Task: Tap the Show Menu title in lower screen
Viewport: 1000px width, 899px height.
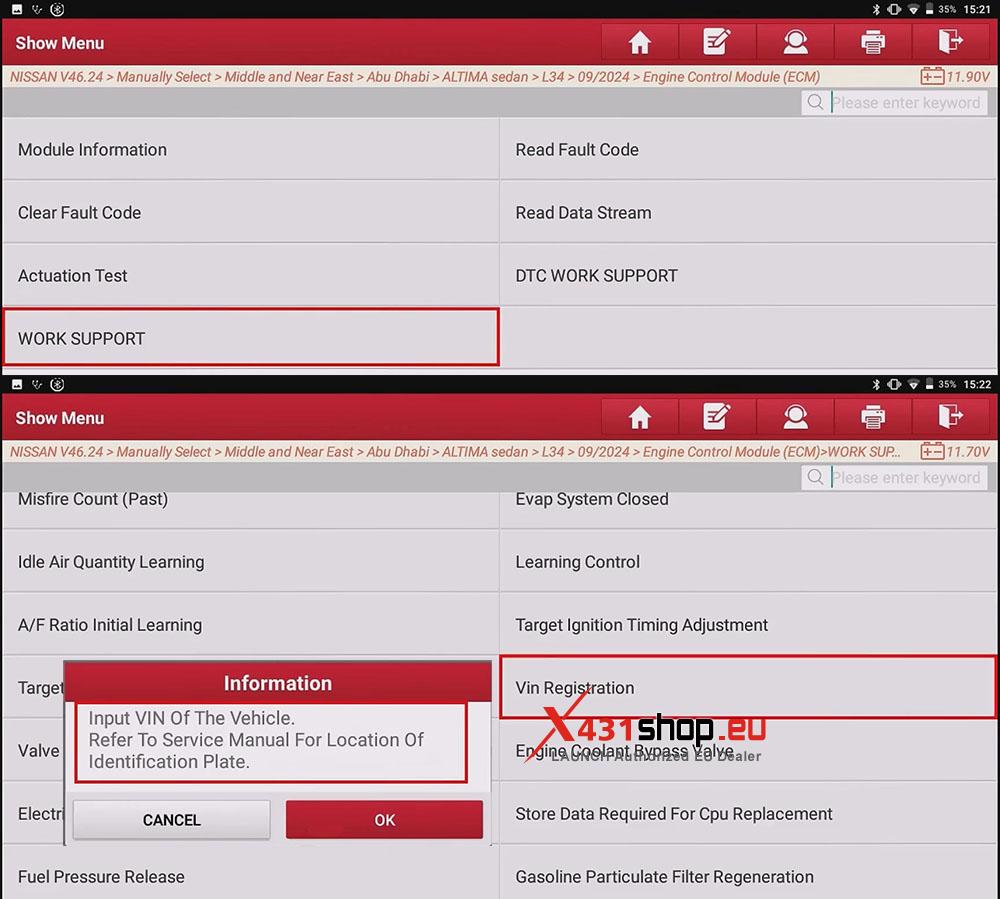Action: pos(60,418)
